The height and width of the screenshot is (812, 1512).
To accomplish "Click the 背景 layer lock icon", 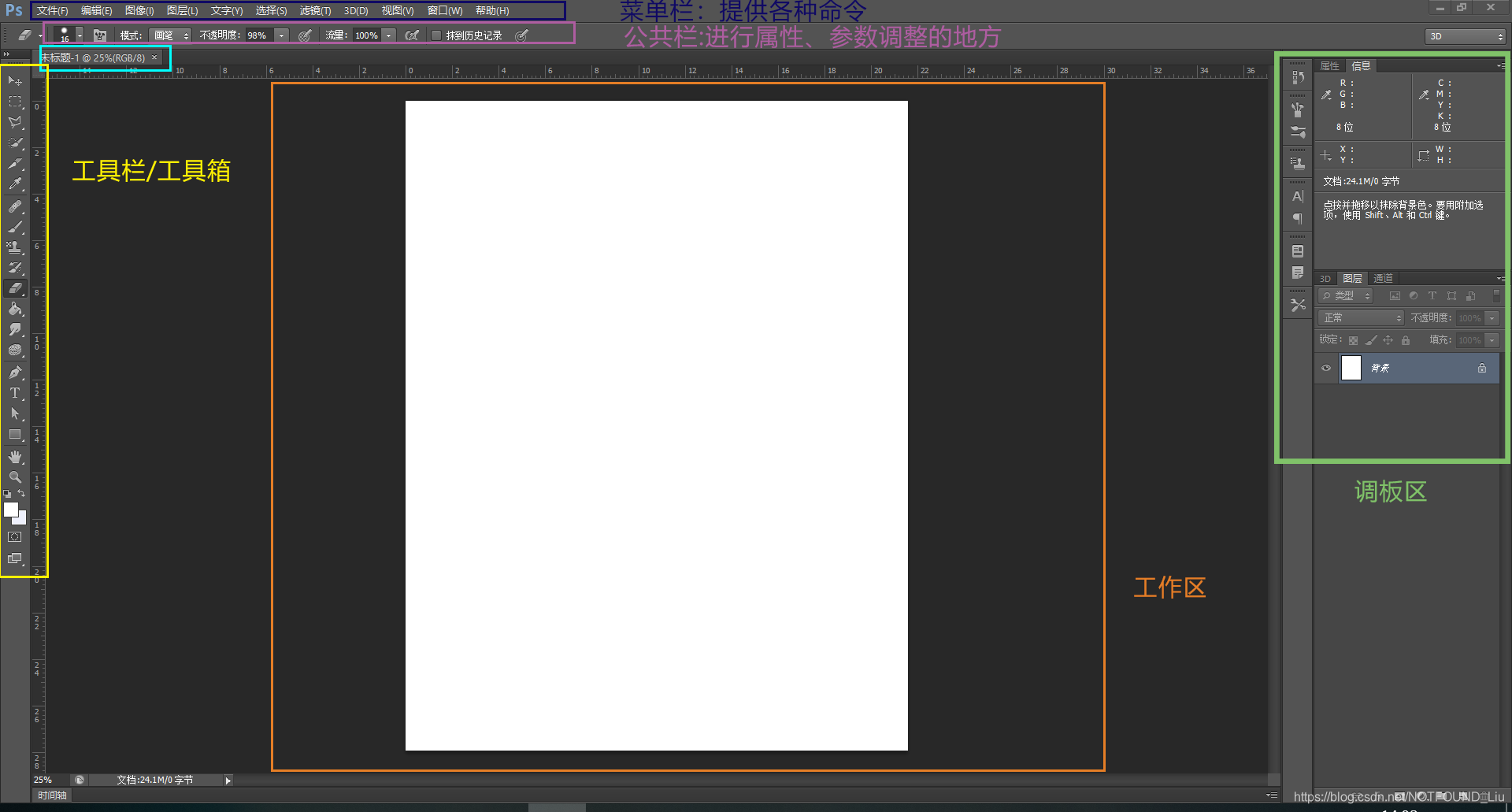I will pyautogui.click(x=1482, y=368).
